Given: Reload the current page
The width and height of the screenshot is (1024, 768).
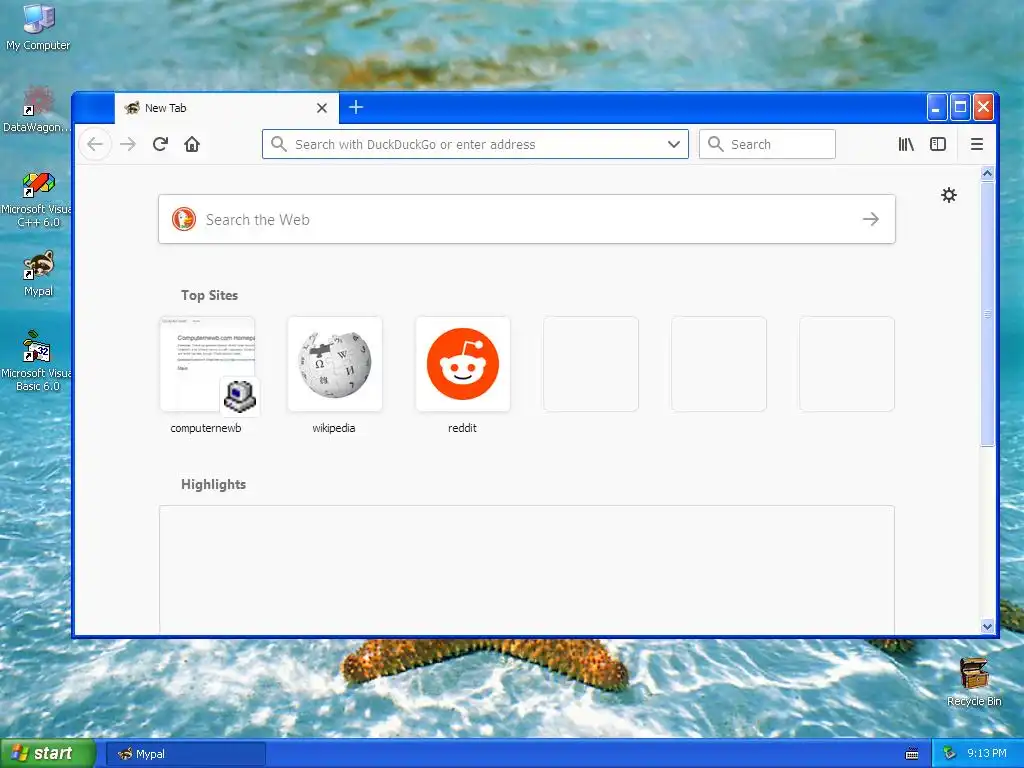Looking at the screenshot, I should (161, 144).
